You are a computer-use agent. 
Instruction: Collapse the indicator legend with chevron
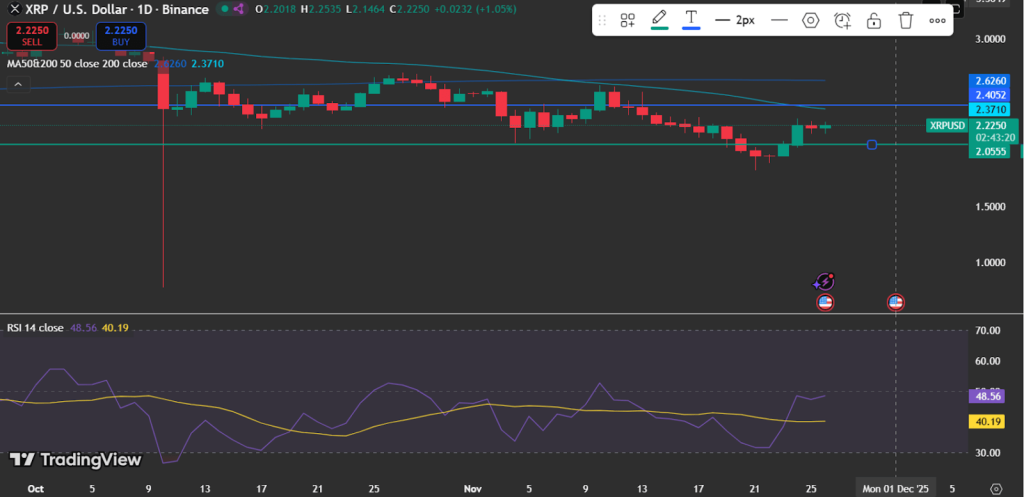[x=16, y=85]
